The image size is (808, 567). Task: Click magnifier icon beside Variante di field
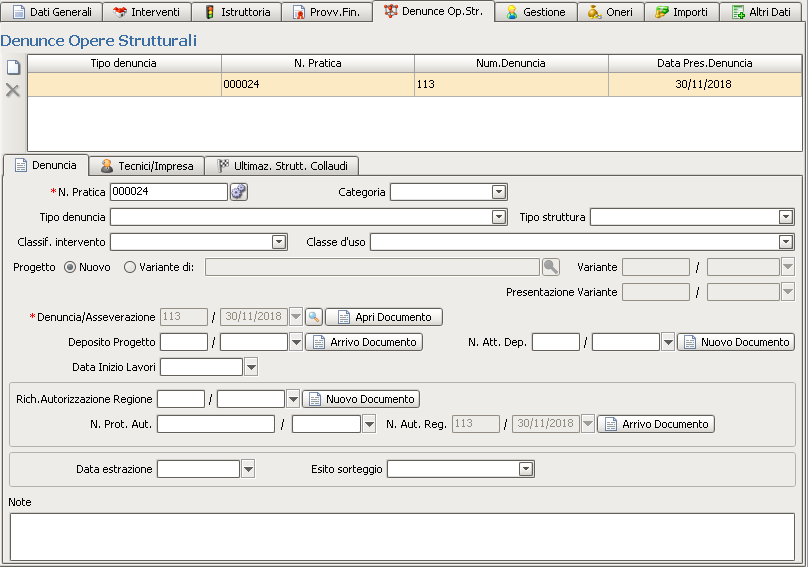tap(551, 267)
